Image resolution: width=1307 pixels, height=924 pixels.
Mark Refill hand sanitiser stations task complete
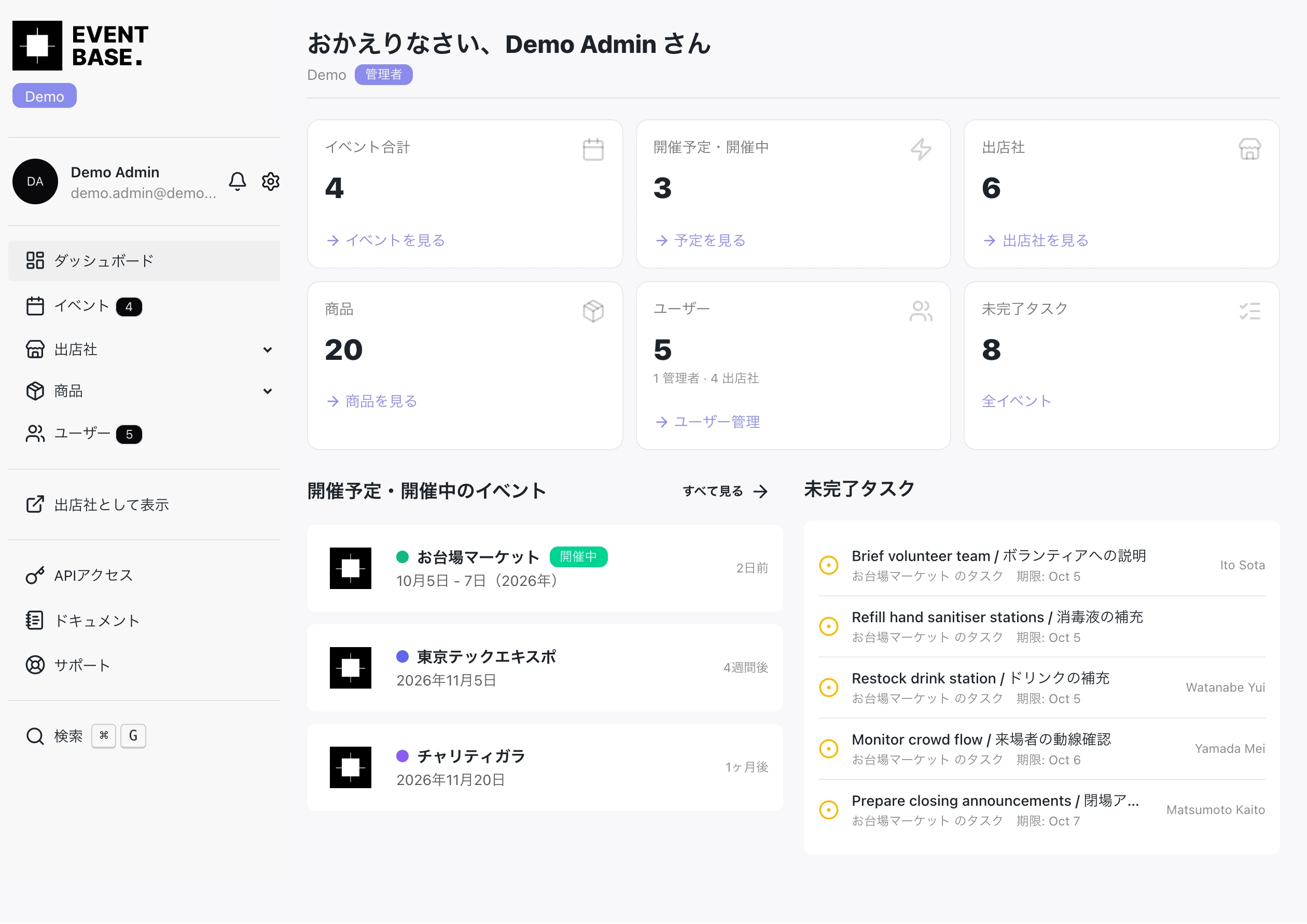click(x=828, y=626)
